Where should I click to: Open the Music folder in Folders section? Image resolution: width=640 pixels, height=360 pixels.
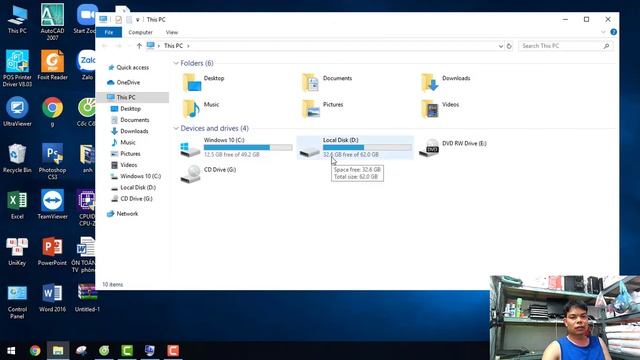201,109
